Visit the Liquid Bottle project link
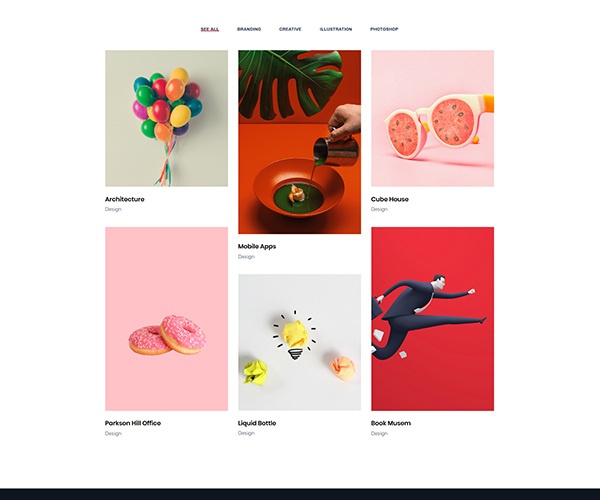The height and width of the screenshot is (500, 600). (257, 423)
